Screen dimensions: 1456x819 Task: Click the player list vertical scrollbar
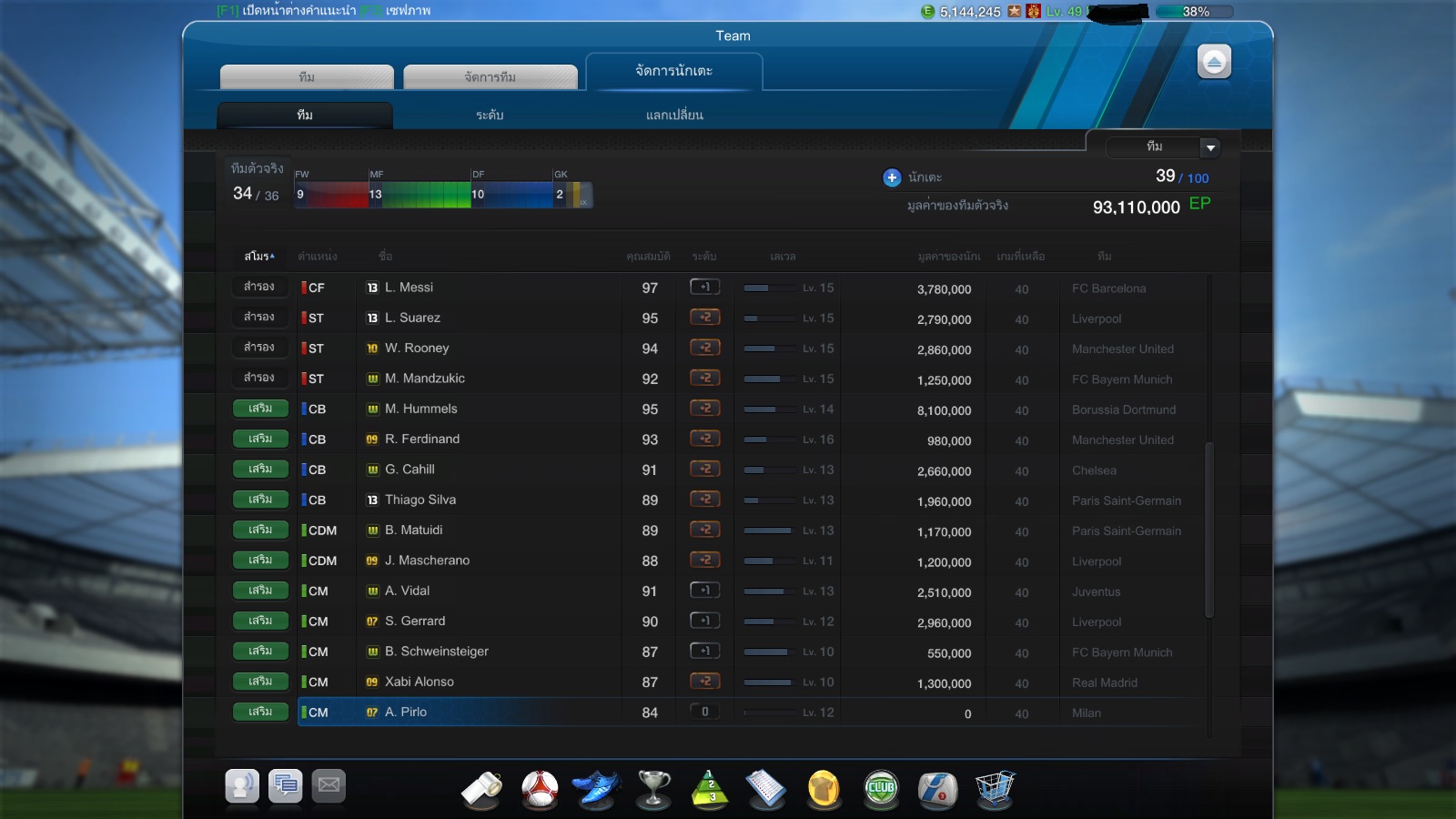1209,530
